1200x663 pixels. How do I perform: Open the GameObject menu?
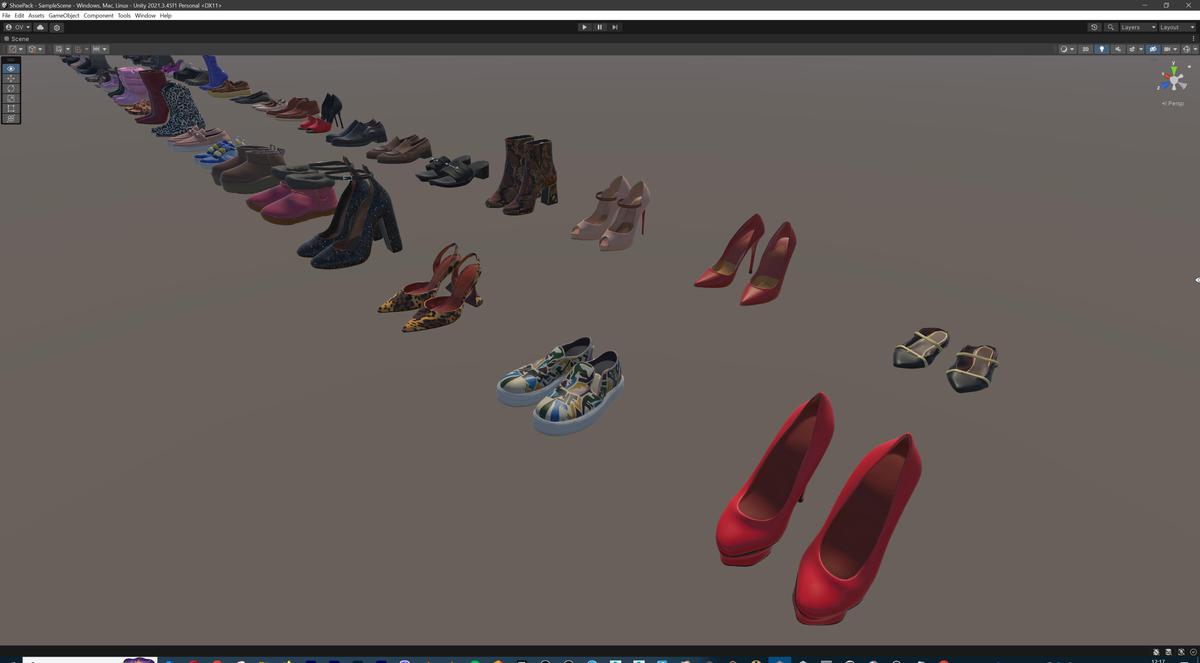(62, 15)
